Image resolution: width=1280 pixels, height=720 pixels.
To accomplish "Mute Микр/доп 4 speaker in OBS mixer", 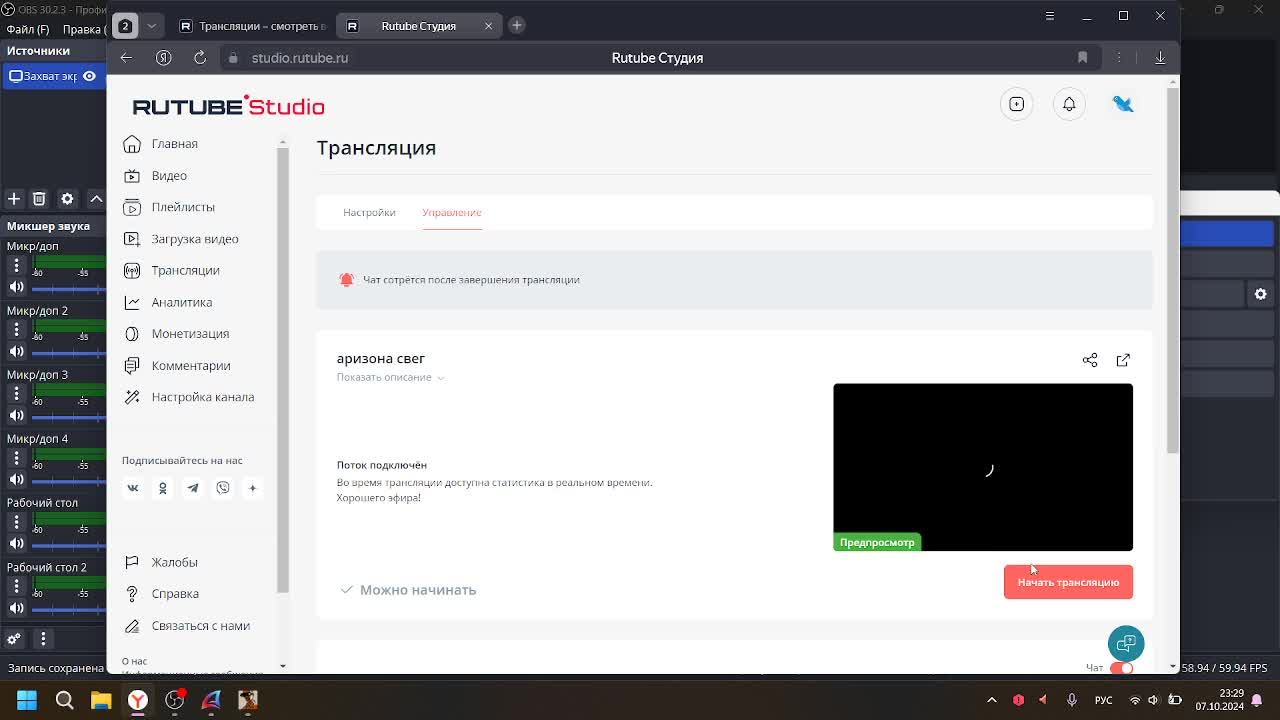I will click(x=16, y=479).
